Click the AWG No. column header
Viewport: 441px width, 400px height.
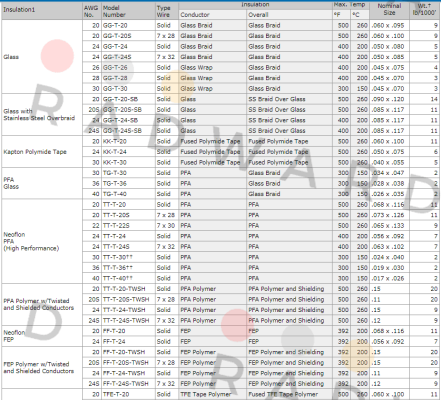(92, 11)
